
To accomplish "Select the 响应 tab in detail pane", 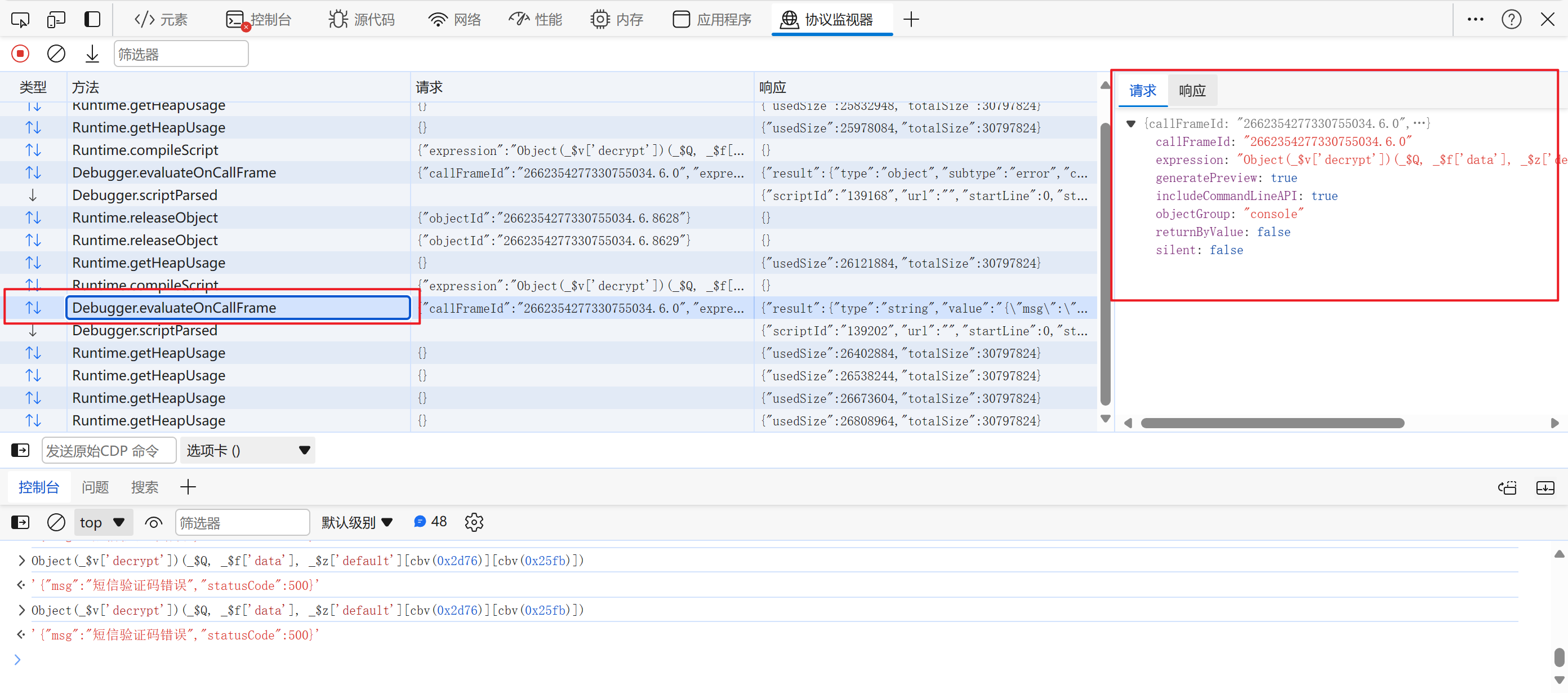I will 1192,91.
